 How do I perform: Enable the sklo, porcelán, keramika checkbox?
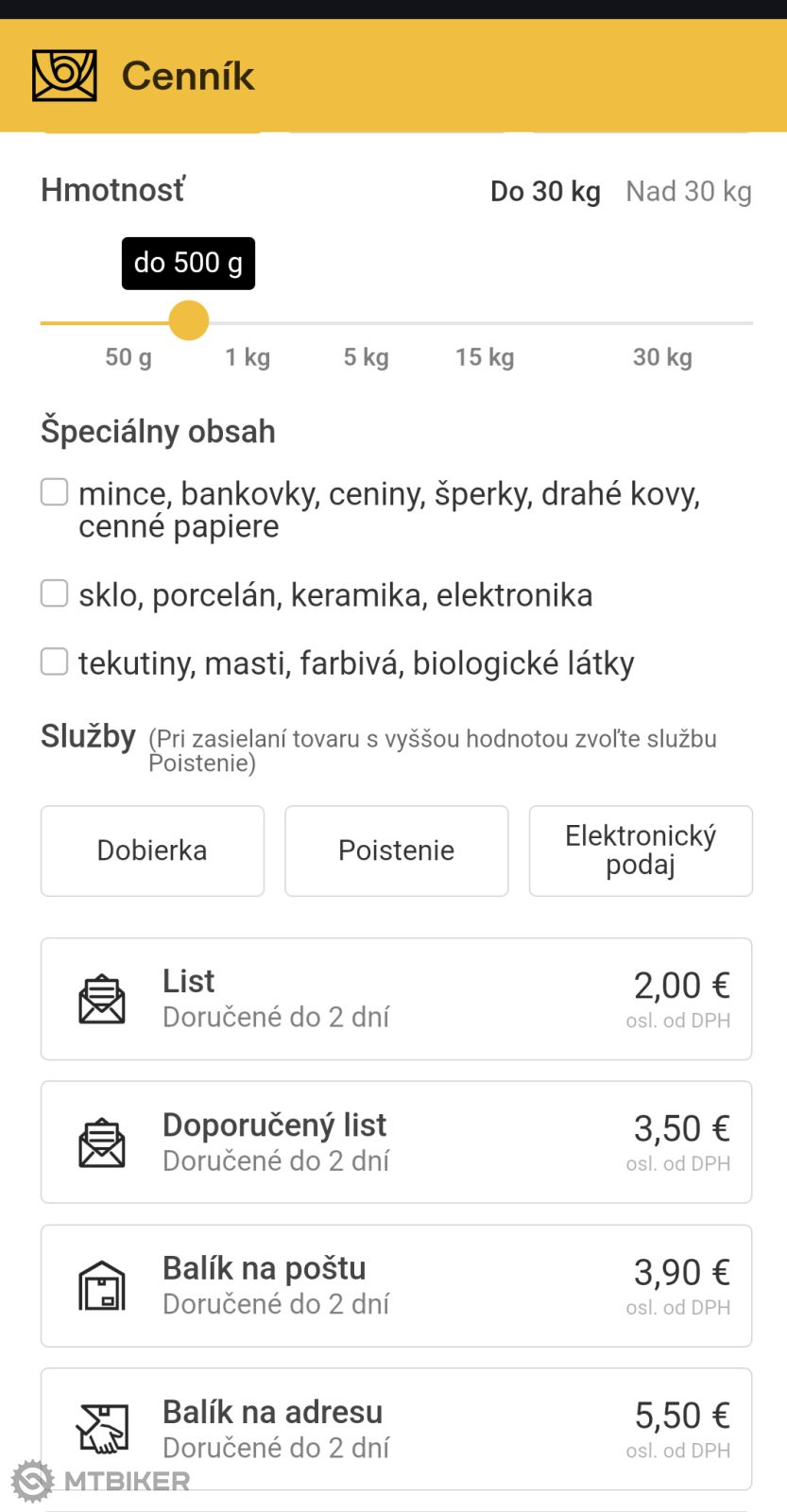[x=55, y=593]
